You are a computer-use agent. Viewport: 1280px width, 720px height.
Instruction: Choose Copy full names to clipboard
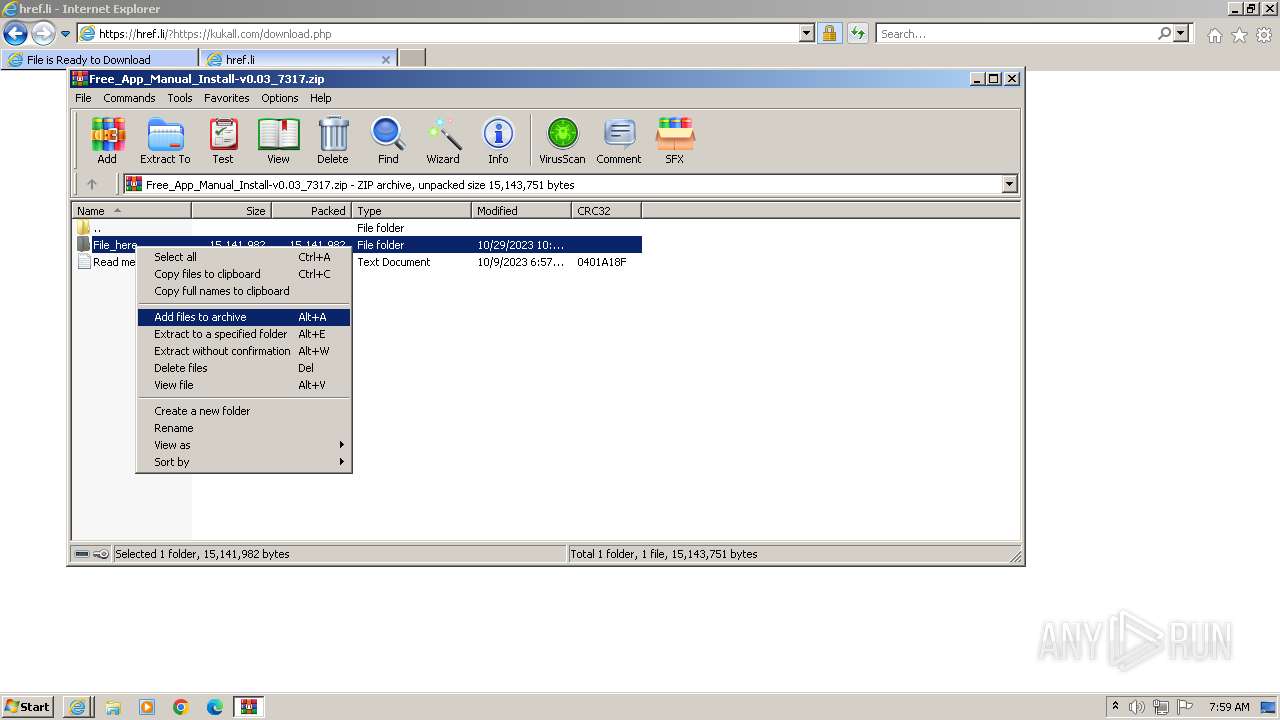244,291
